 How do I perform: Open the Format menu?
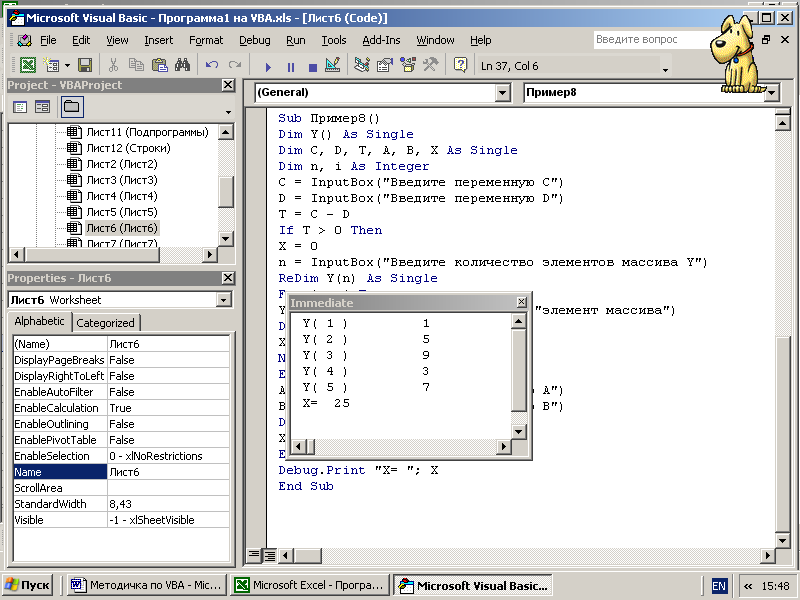[206, 40]
